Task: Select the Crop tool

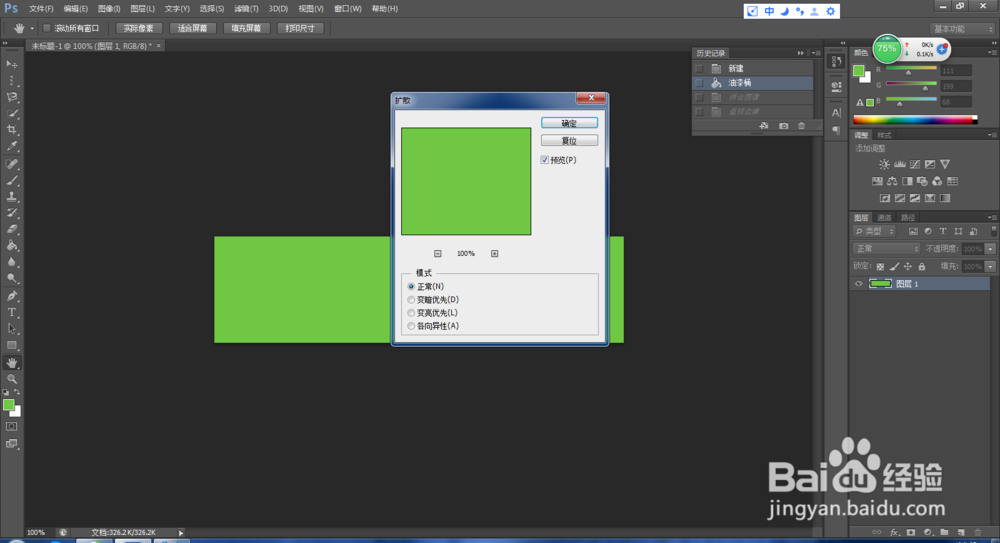Action: point(11,130)
